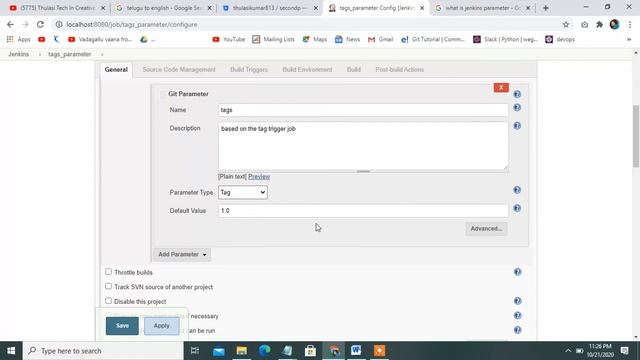Viewport: 640px width, 360px height.
Task: Click Default Value field containing 1.0
Action: (x=363, y=211)
